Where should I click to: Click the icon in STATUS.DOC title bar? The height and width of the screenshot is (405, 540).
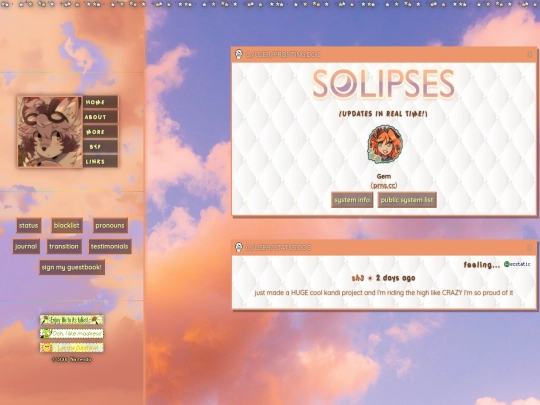(239, 247)
